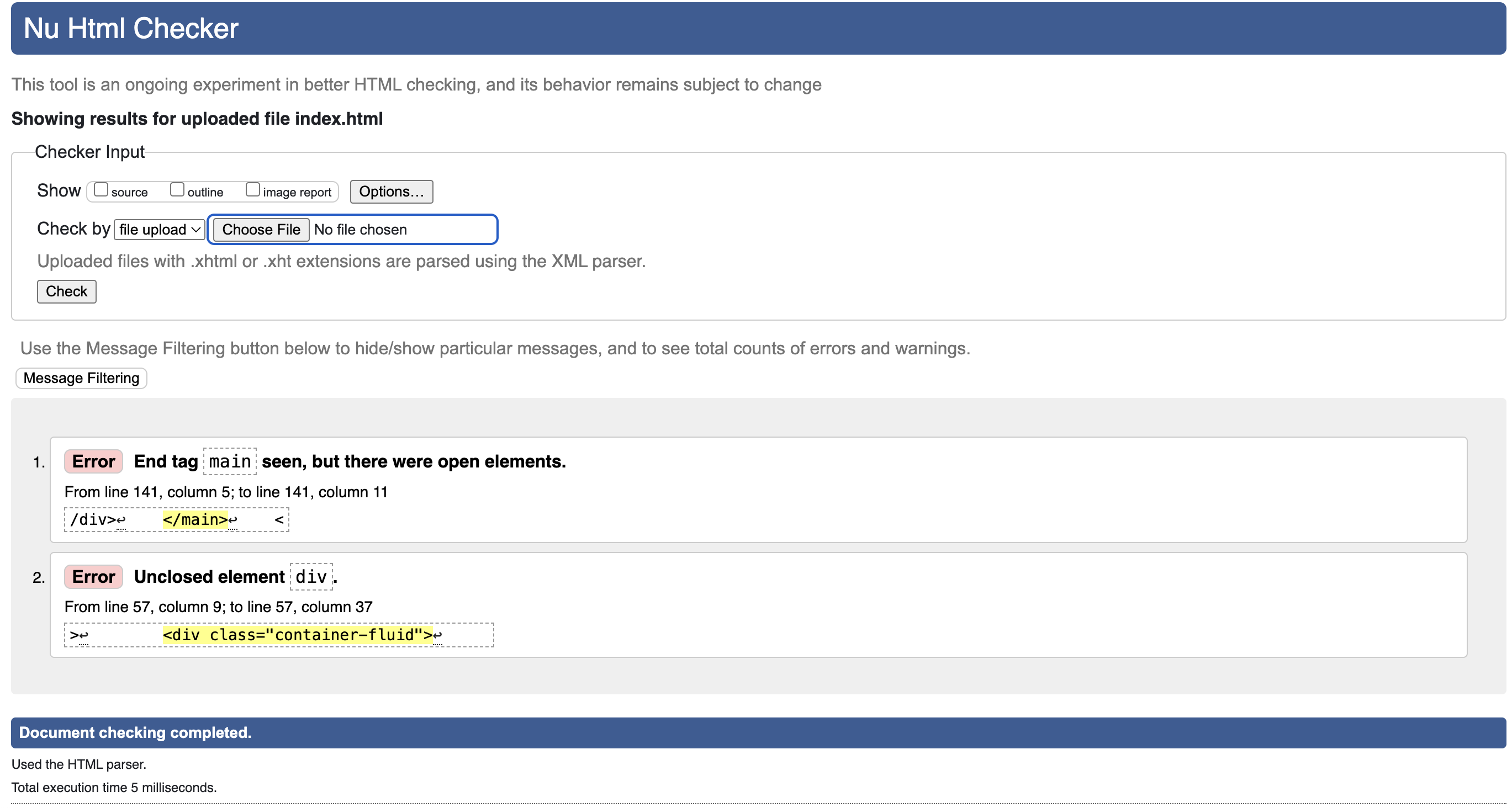
Task: Click the Message Filtering button icon
Action: pyautogui.click(x=81, y=378)
